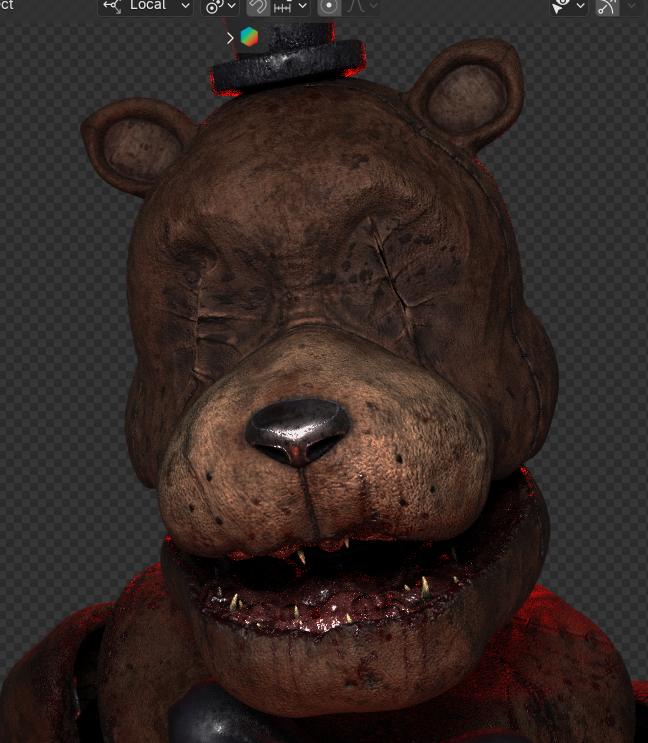Open the pivot point dropdown

point(220,7)
